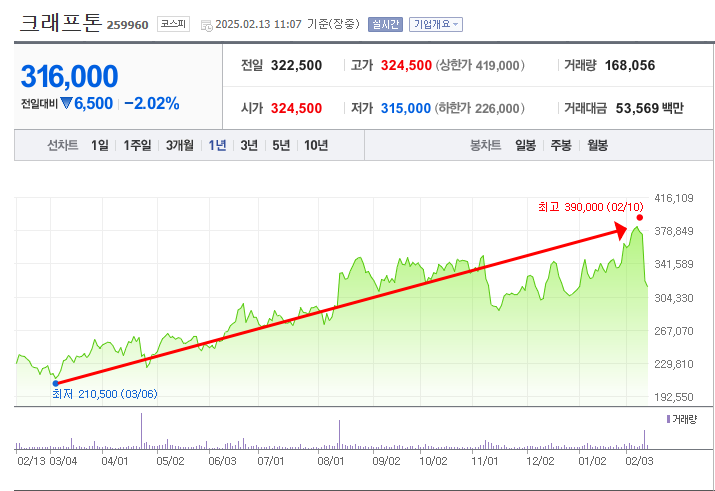The height and width of the screenshot is (491, 715).
Task: Click y-axis label 378,849
Action: (674, 231)
